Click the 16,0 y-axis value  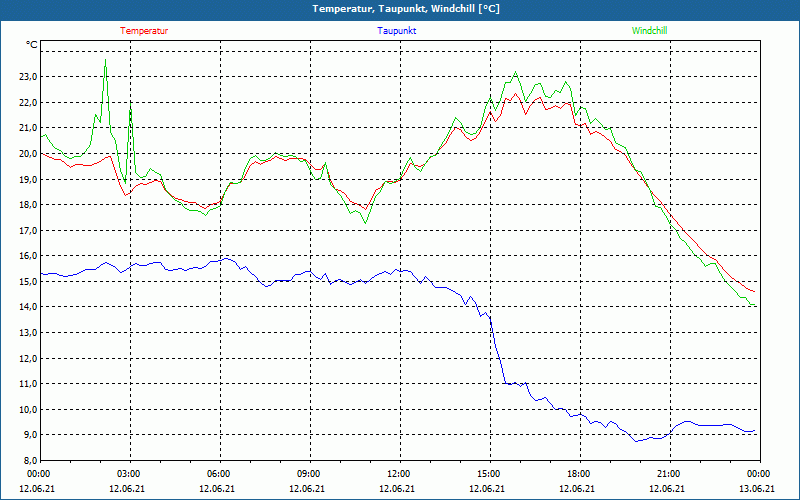pos(28,256)
